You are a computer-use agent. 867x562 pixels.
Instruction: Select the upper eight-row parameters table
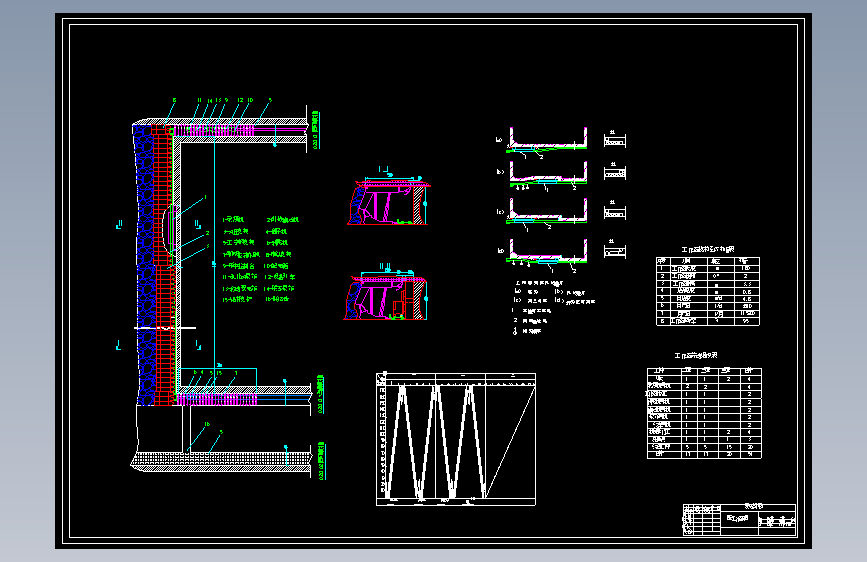point(708,291)
